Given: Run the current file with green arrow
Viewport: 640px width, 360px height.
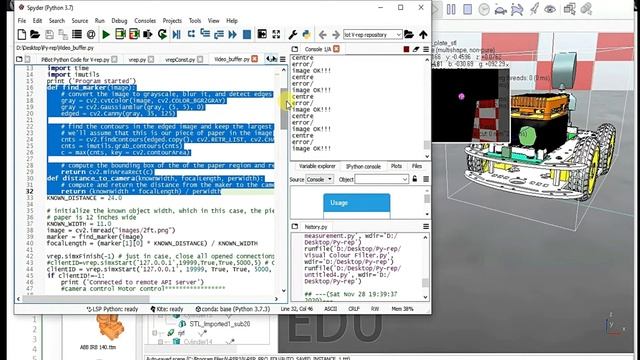Looking at the screenshot, I should [x=106, y=34].
